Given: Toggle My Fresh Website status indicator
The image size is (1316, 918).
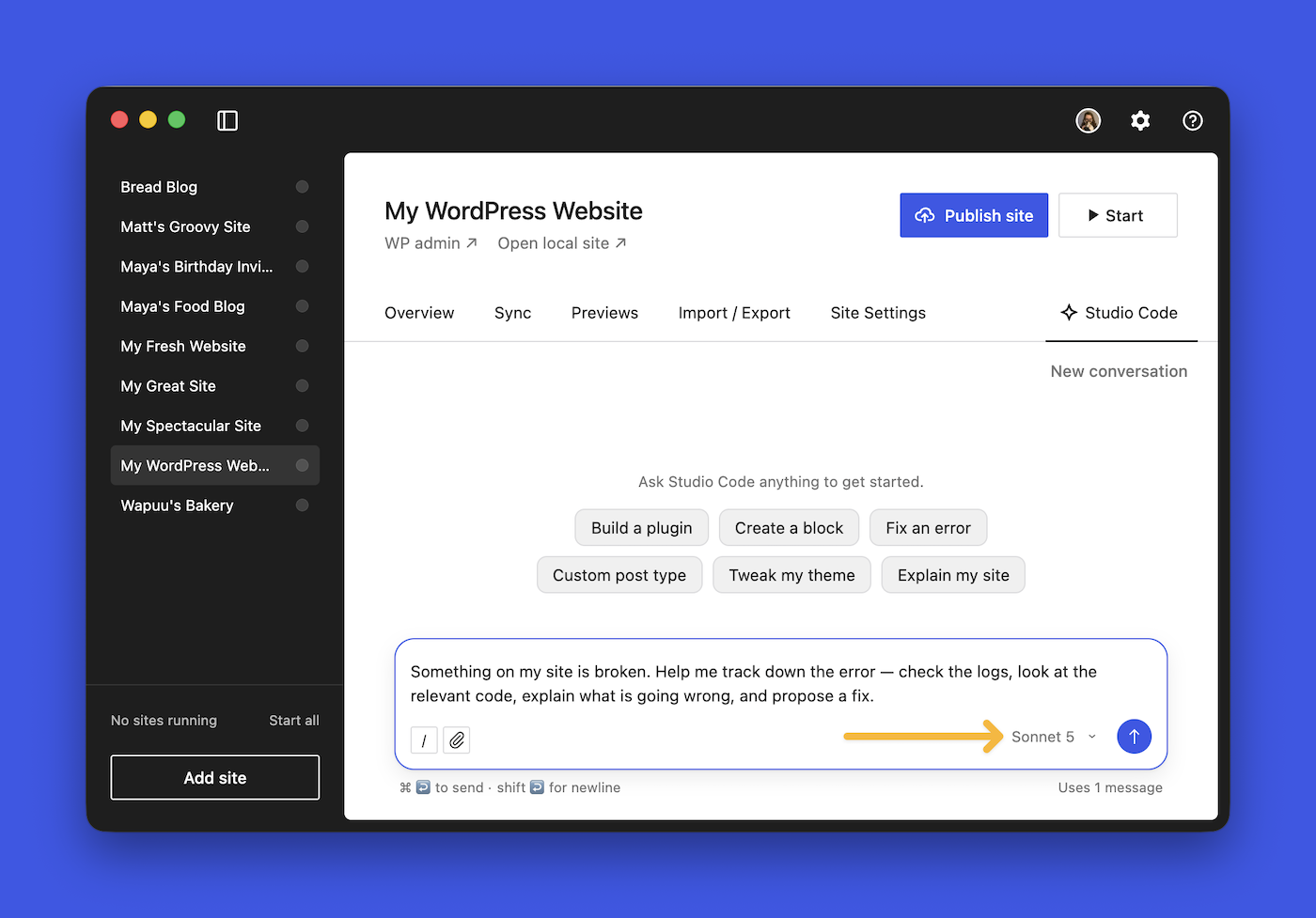Looking at the screenshot, I should pyautogui.click(x=302, y=346).
